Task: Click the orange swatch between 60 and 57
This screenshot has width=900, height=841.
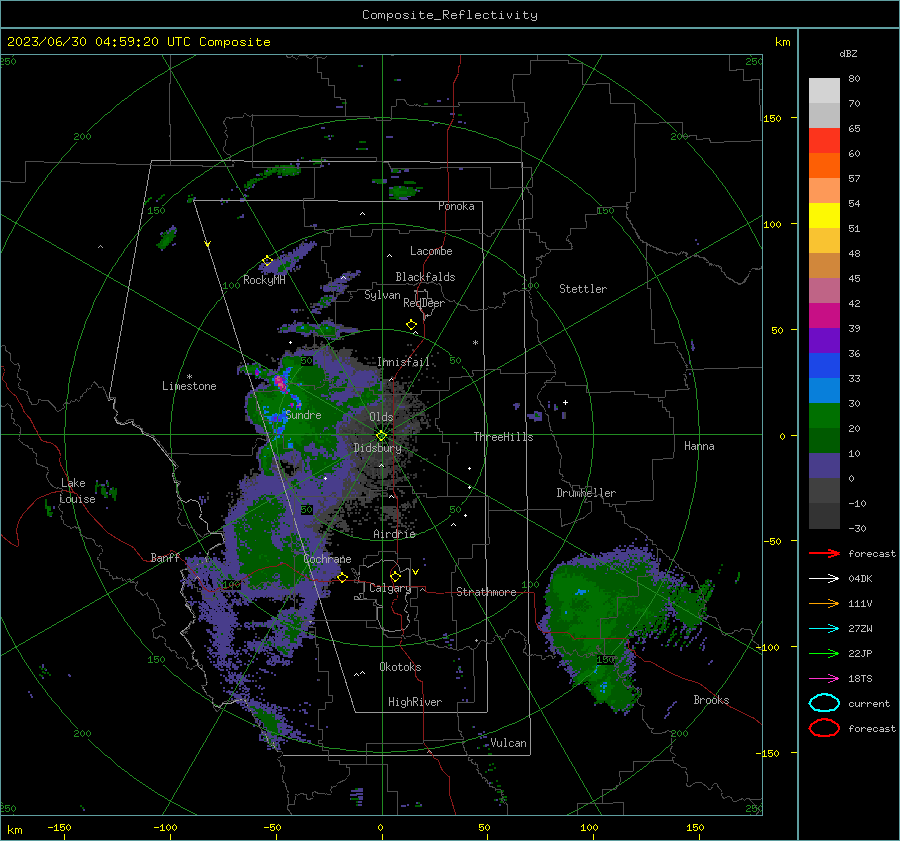Action: (x=824, y=165)
